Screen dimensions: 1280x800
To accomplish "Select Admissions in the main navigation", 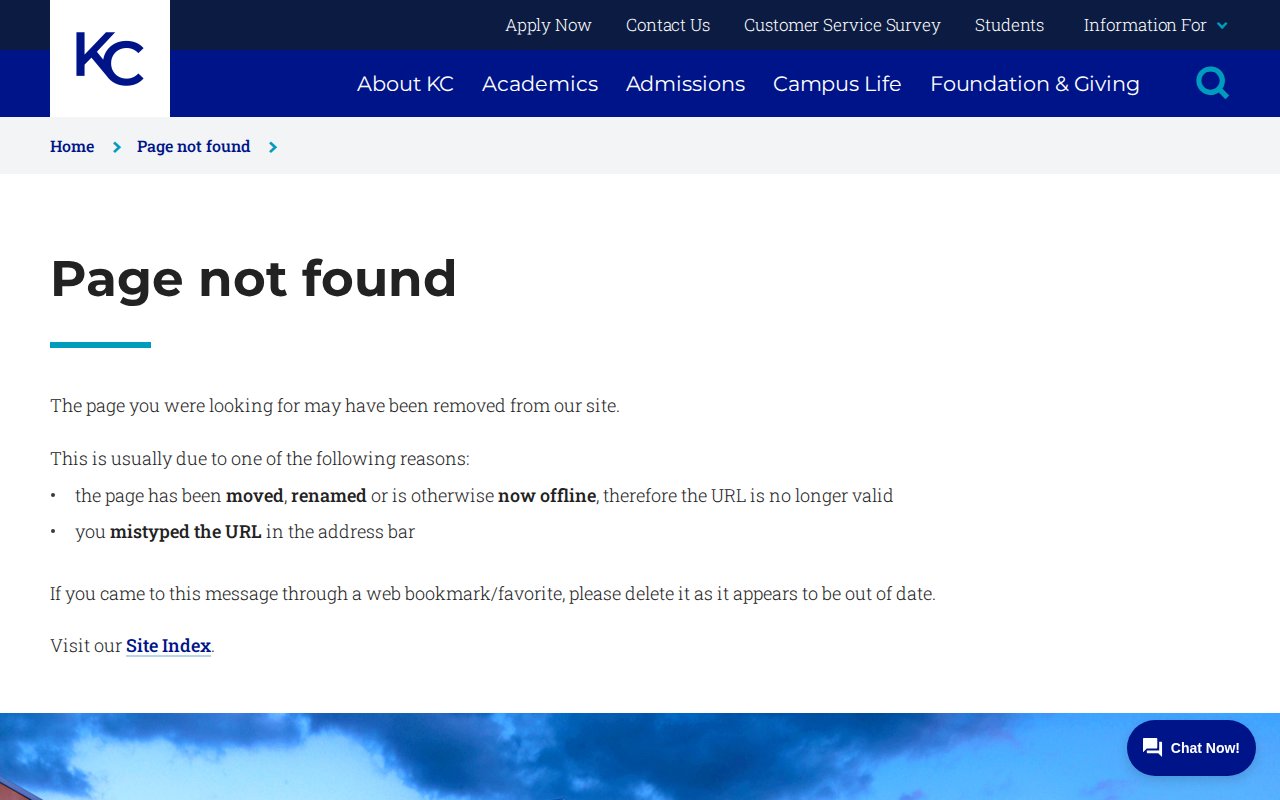I will (685, 84).
